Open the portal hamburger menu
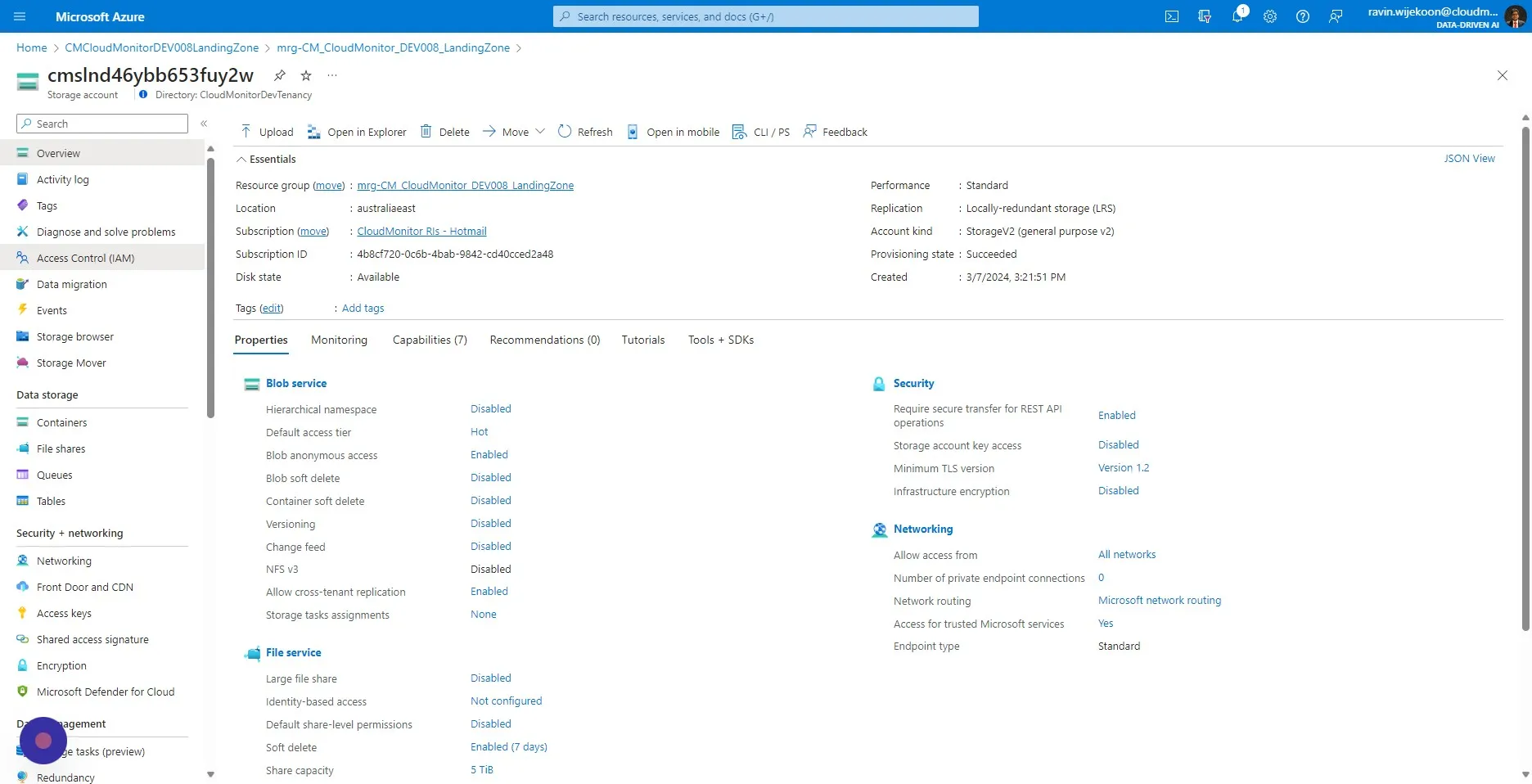Image resolution: width=1532 pixels, height=784 pixels. click(x=20, y=16)
